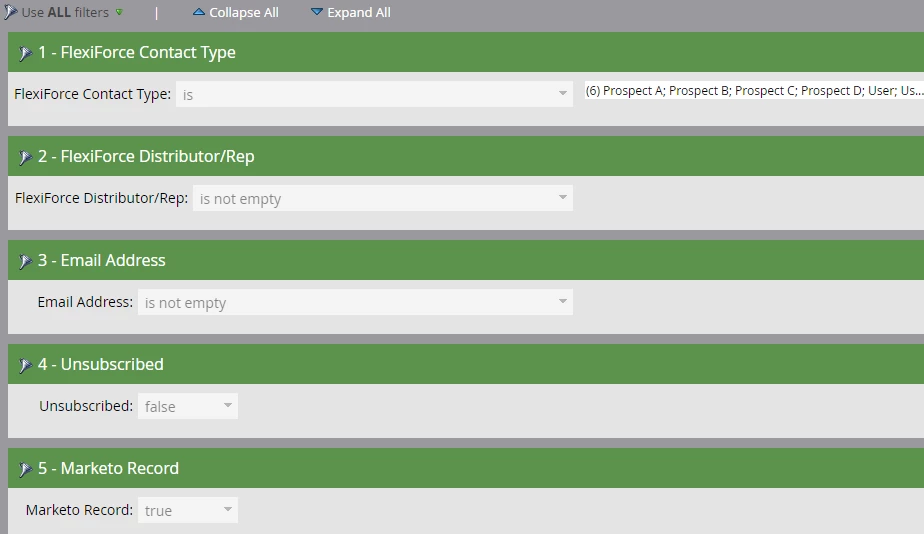Select the '3 - Email Address' header title
924x534 pixels.
click(x=101, y=261)
